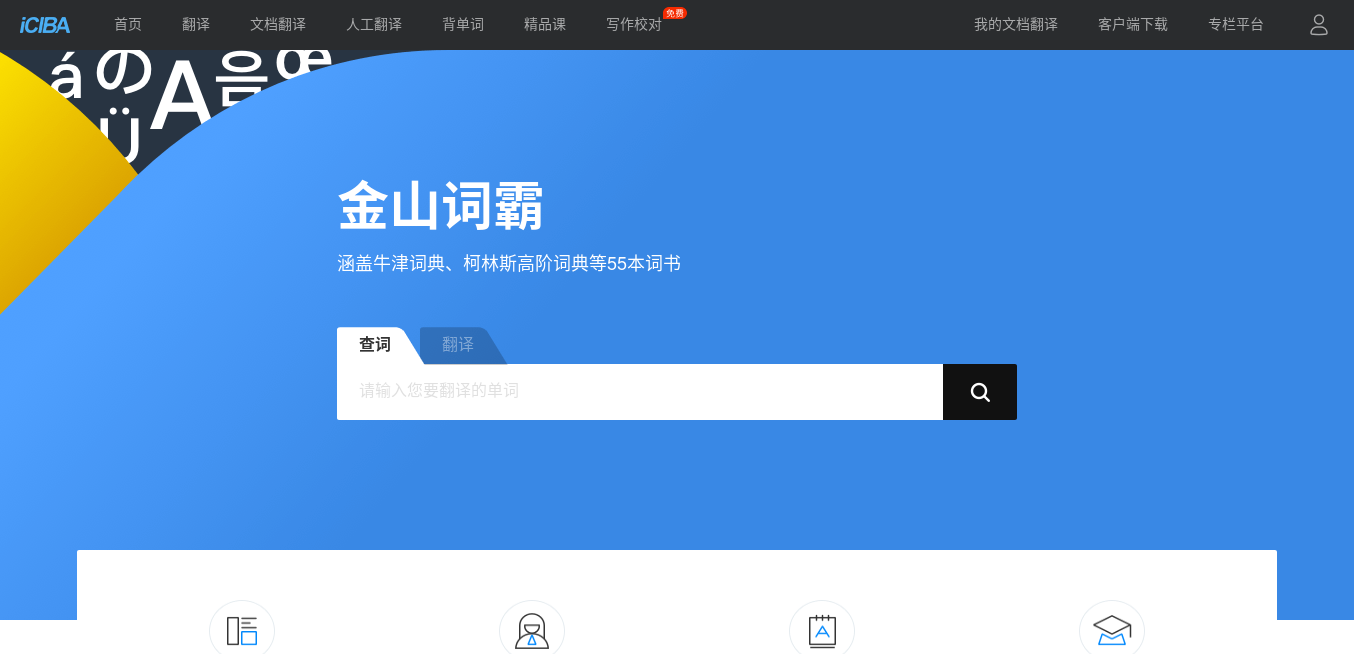1366x654 pixels.
Task: Open the graduation cap courses icon
Action: pyautogui.click(x=1112, y=631)
